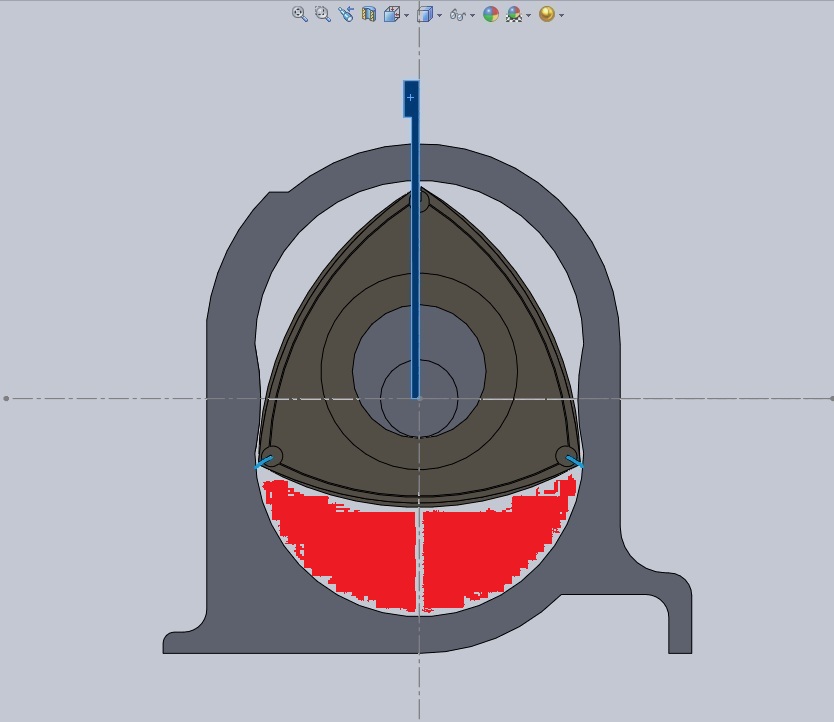Viewport: 834px width, 722px height.
Task: Select the left blue apex seal on rotor
Action: point(264,462)
